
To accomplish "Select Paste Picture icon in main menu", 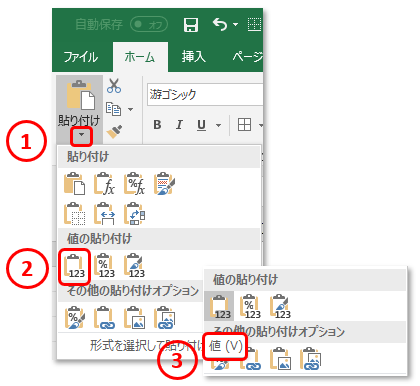I will click(134, 318).
